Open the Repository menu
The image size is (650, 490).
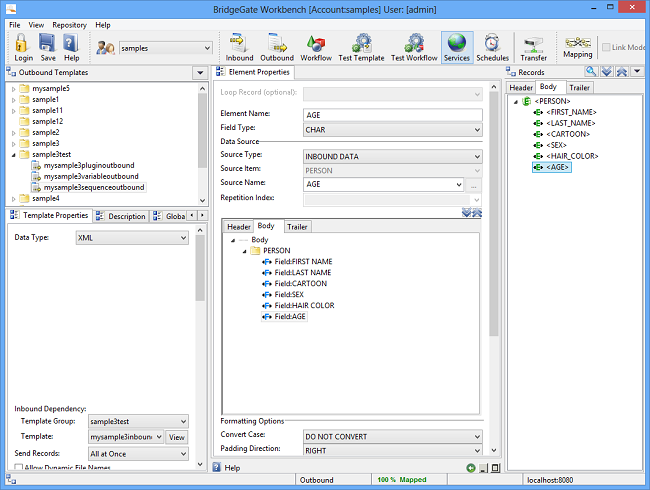(69, 25)
